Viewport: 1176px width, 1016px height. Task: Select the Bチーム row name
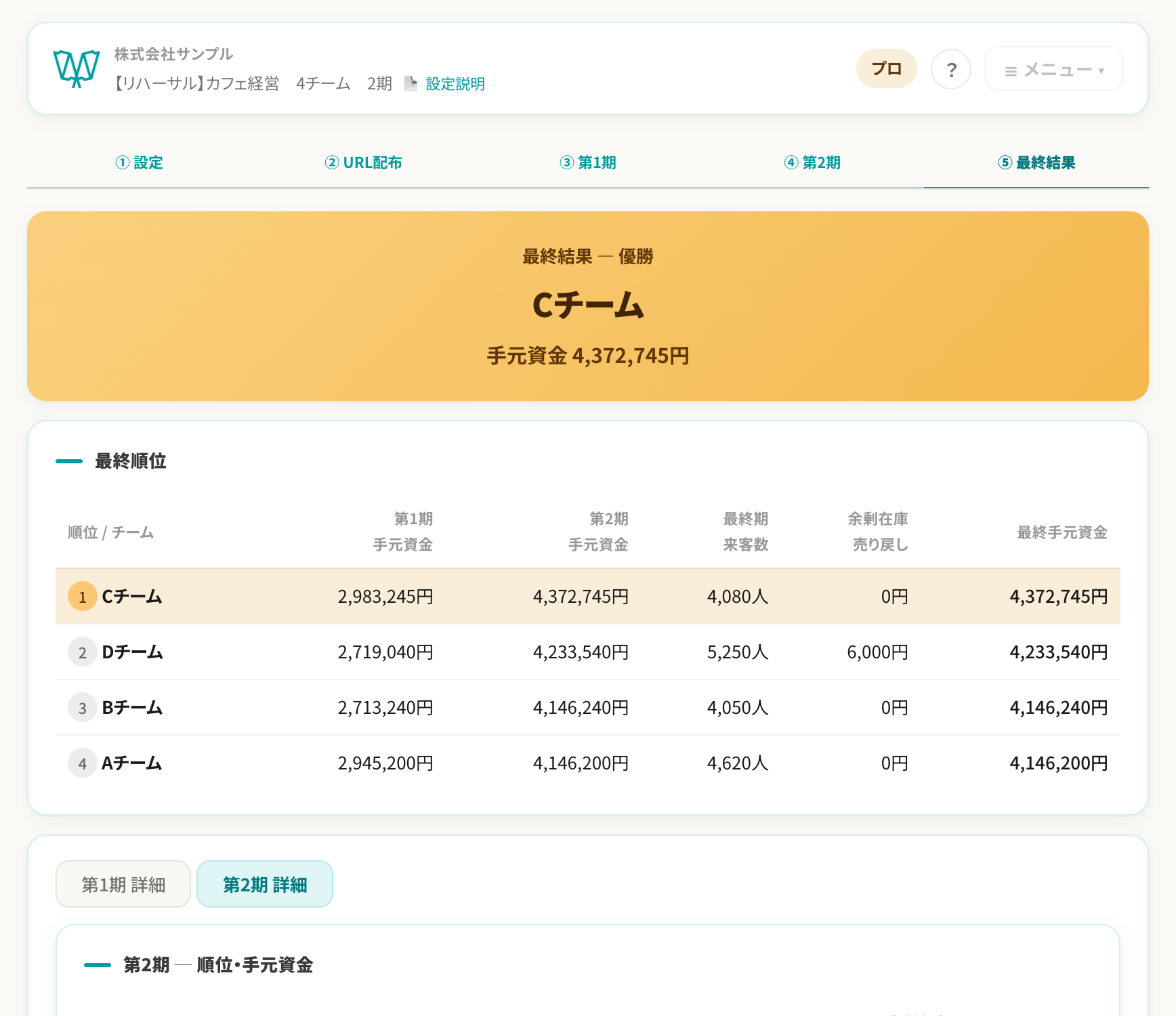click(132, 707)
